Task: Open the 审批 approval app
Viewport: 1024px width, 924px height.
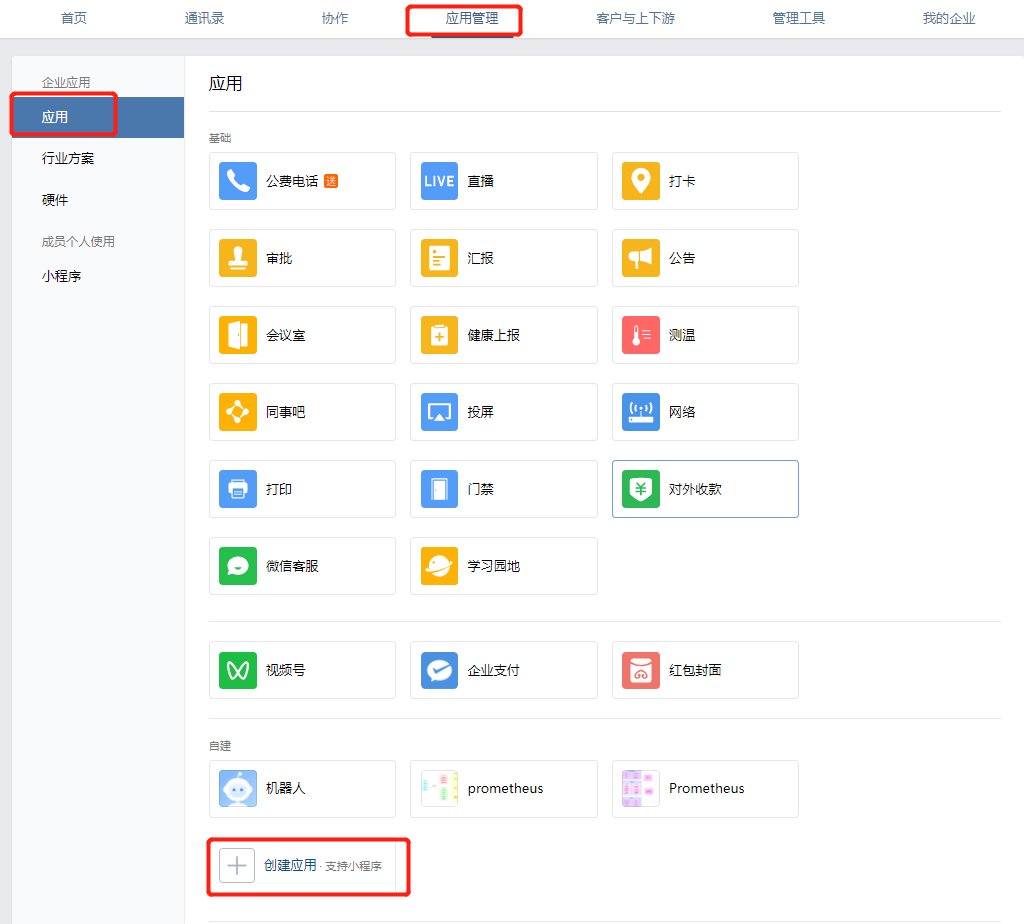Action: tap(302, 258)
